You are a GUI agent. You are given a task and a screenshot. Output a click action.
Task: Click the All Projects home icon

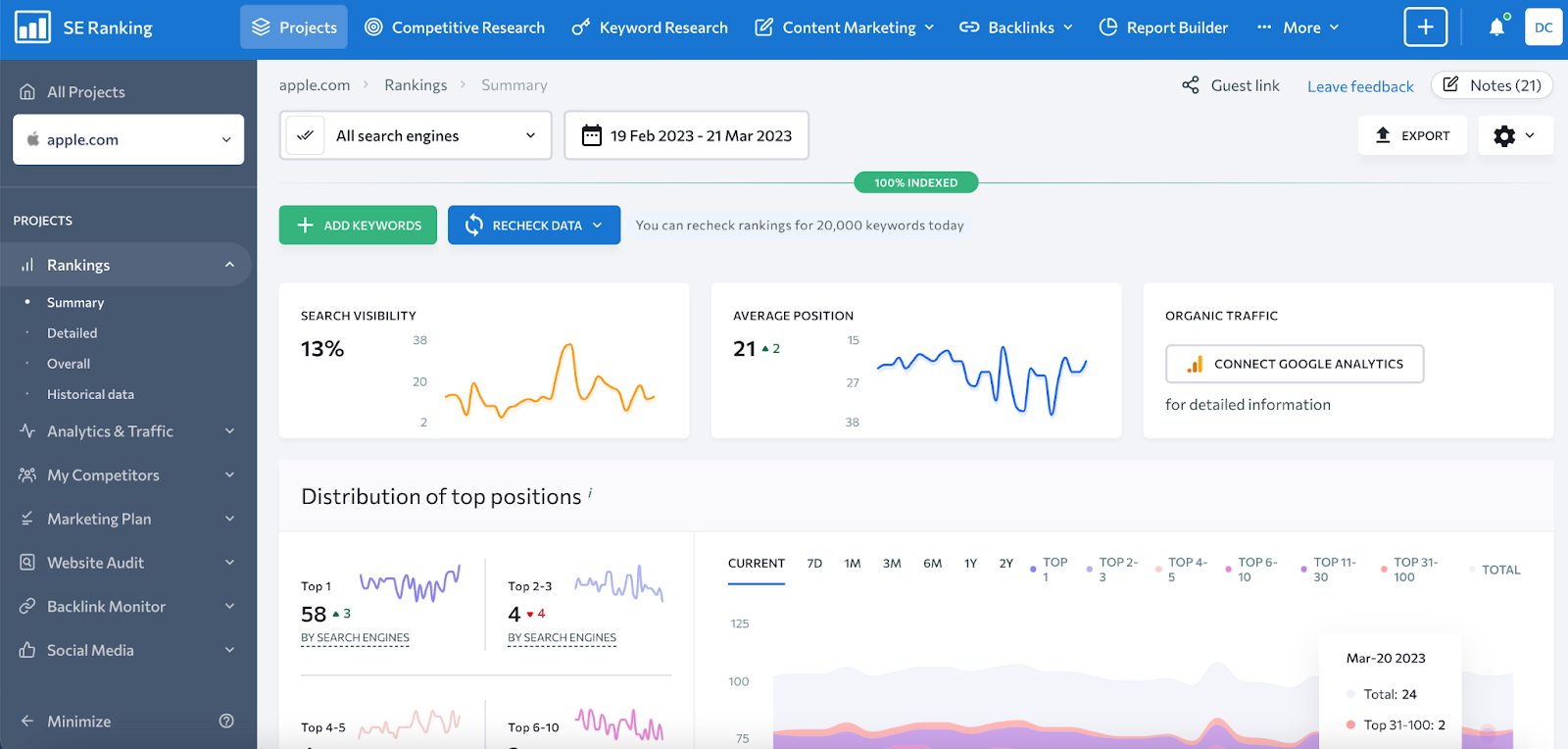[x=27, y=91]
